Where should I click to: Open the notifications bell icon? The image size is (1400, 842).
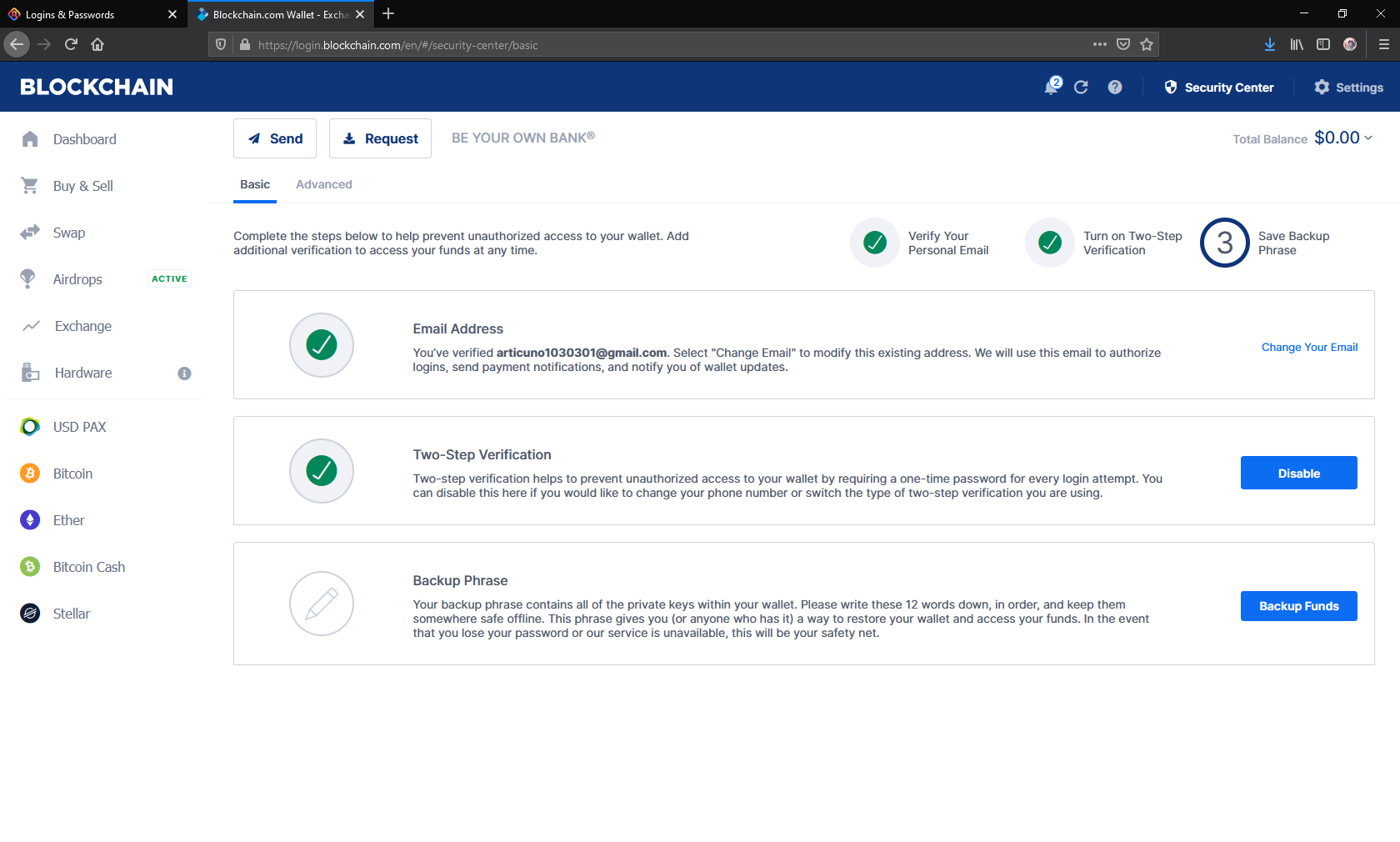click(x=1052, y=87)
